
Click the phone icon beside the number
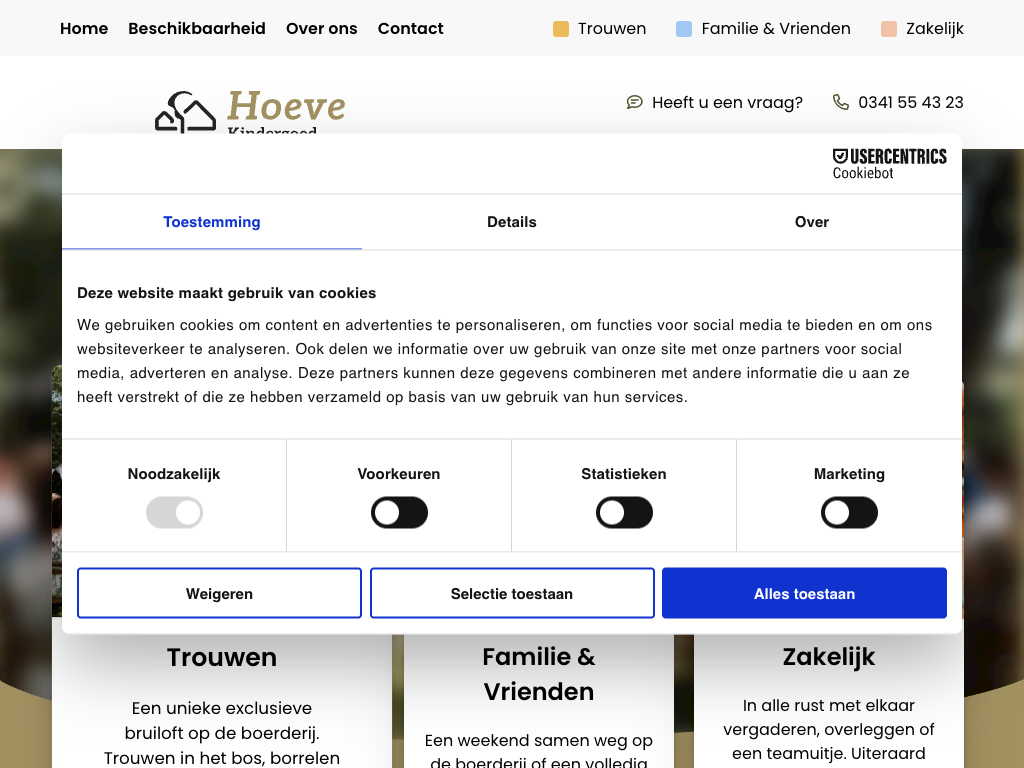point(840,102)
